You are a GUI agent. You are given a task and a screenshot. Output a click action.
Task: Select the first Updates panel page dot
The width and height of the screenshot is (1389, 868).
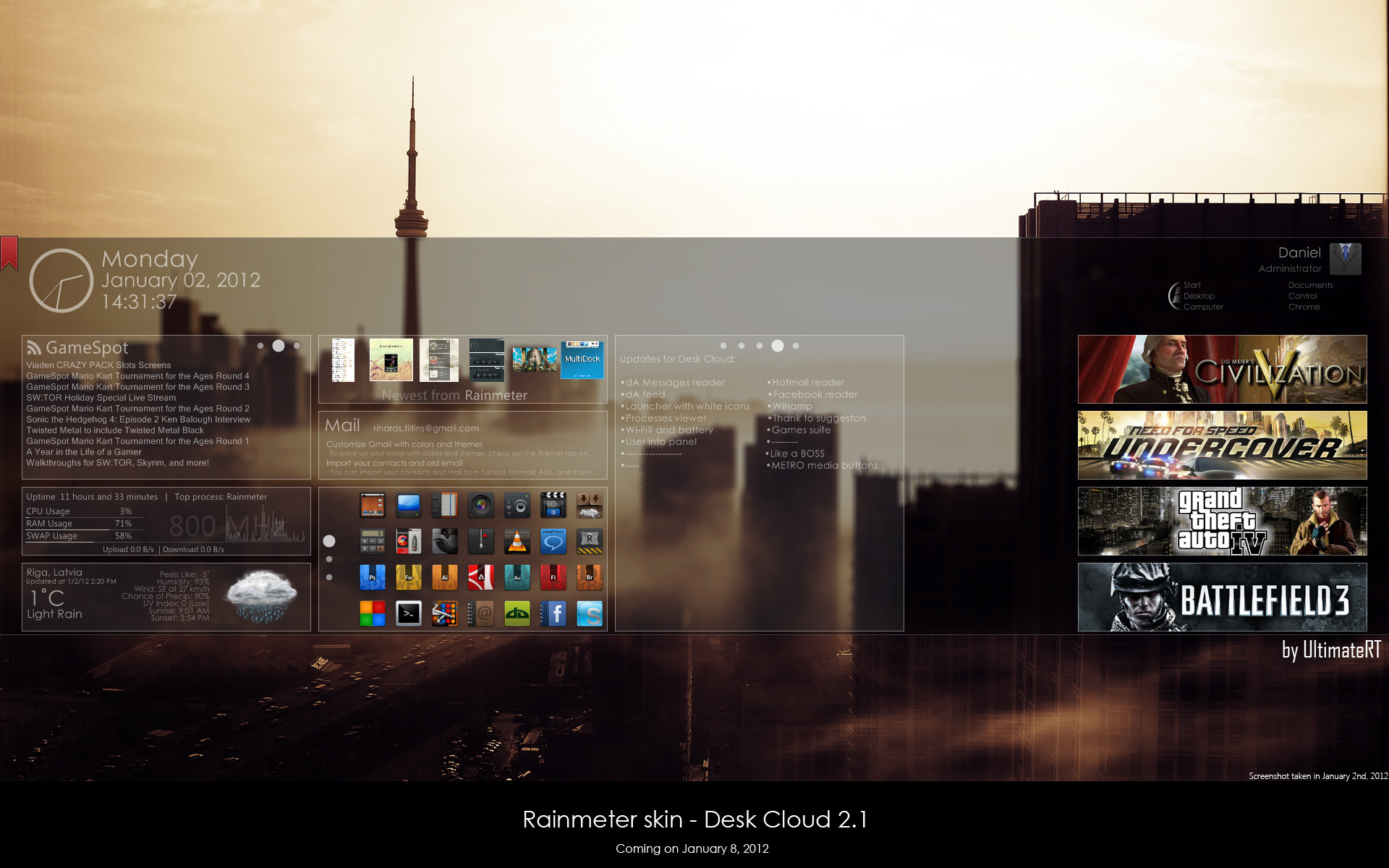click(x=723, y=346)
